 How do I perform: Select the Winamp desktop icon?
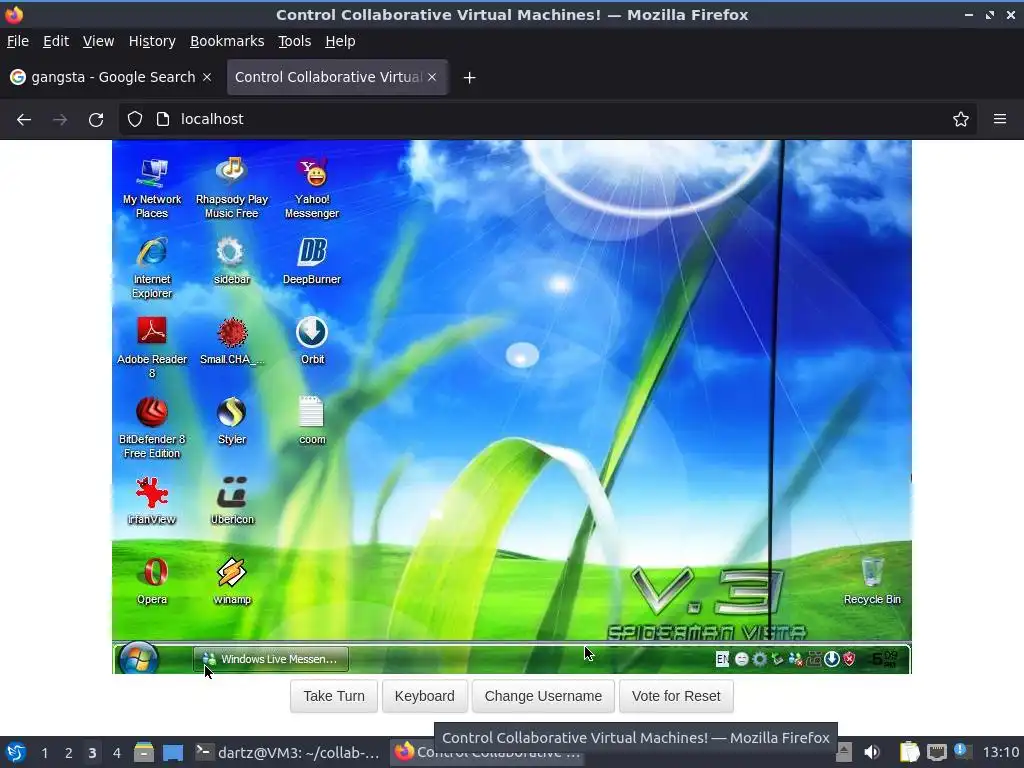(x=232, y=581)
